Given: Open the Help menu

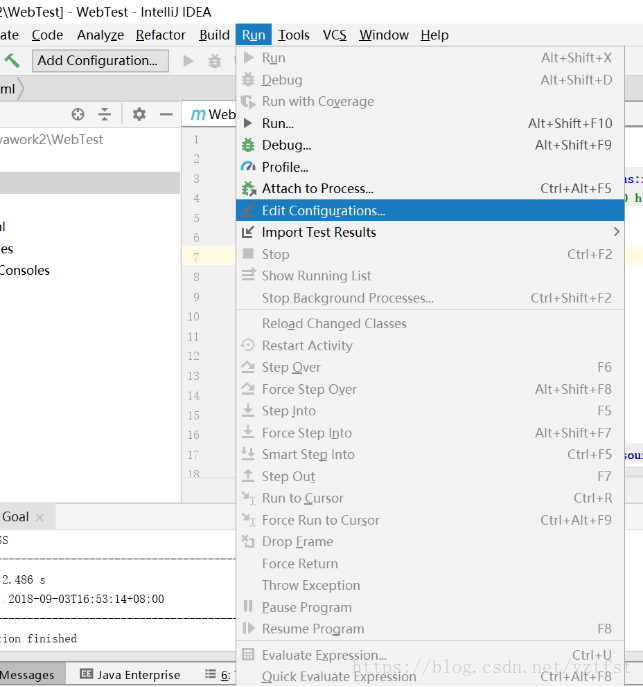Looking at the screenshot, I should click(x=435, y=35).
